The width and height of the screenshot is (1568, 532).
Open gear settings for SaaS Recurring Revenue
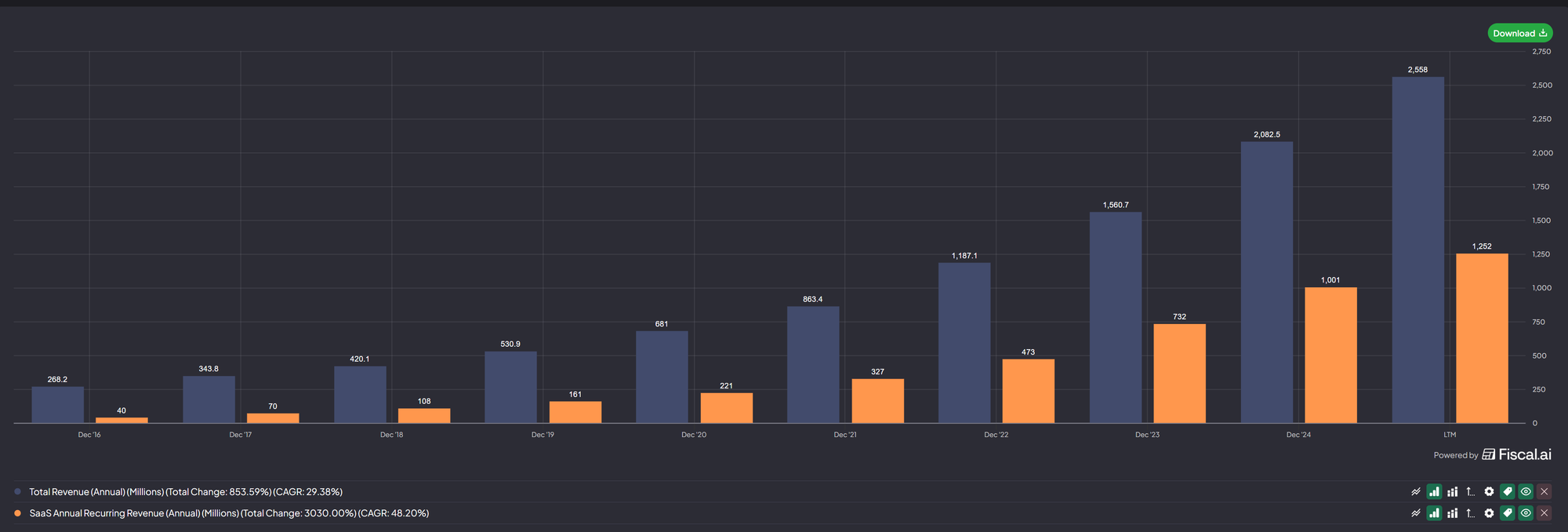point(1489,513)
